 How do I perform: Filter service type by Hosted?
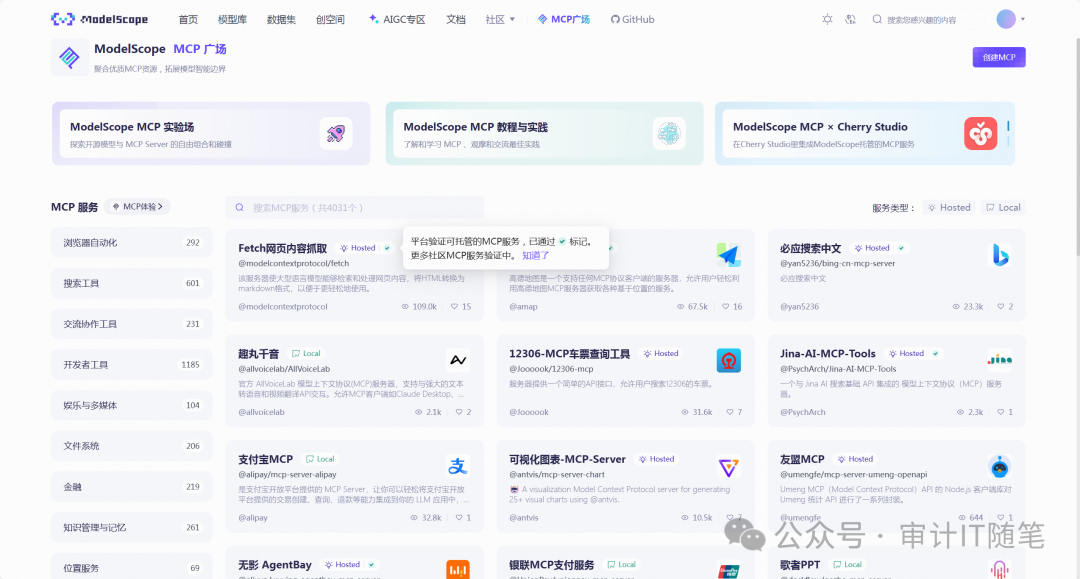pyautogui.click(x=949, y=207)
